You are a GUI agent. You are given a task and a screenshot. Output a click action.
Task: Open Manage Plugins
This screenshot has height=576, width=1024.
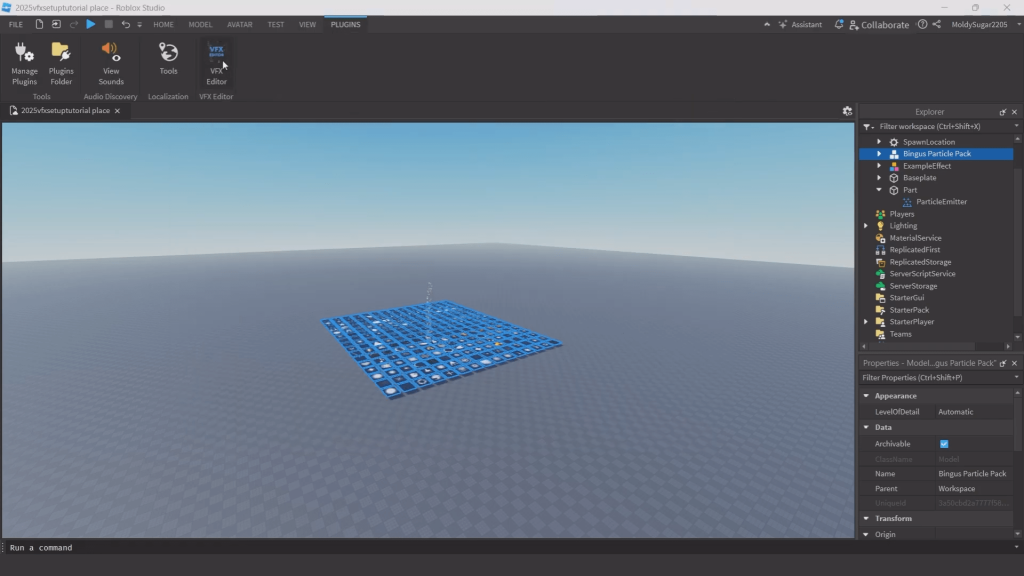click(24, 63)
